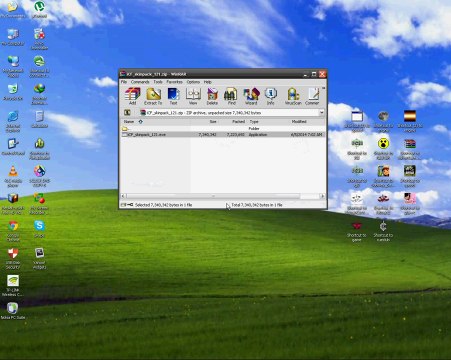Select Control Panel desktop icon
Viewport: 451px width, 360px height.
tap(13, 147)
